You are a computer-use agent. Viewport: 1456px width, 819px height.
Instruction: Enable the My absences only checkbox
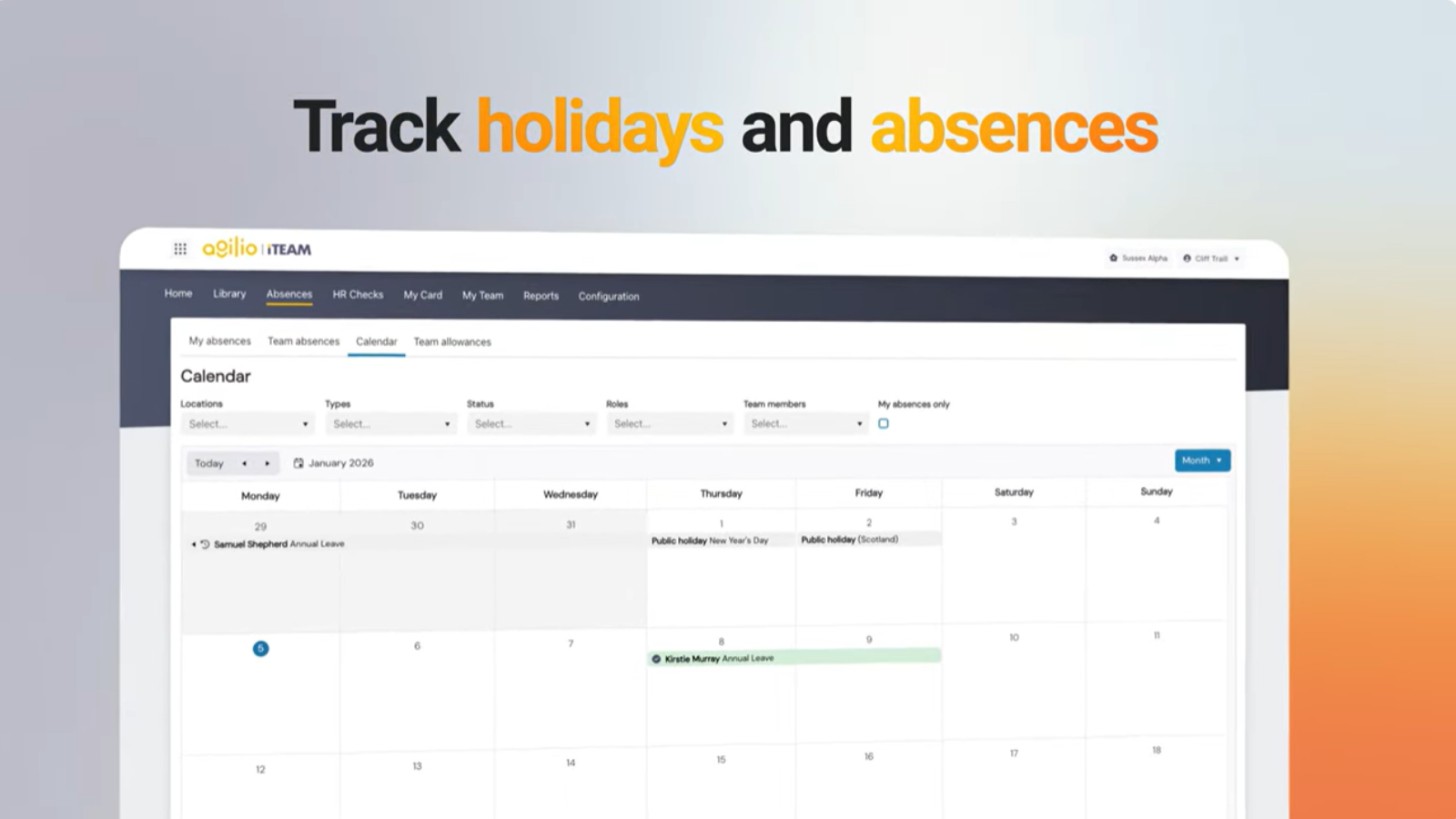(x=883, y=423)
